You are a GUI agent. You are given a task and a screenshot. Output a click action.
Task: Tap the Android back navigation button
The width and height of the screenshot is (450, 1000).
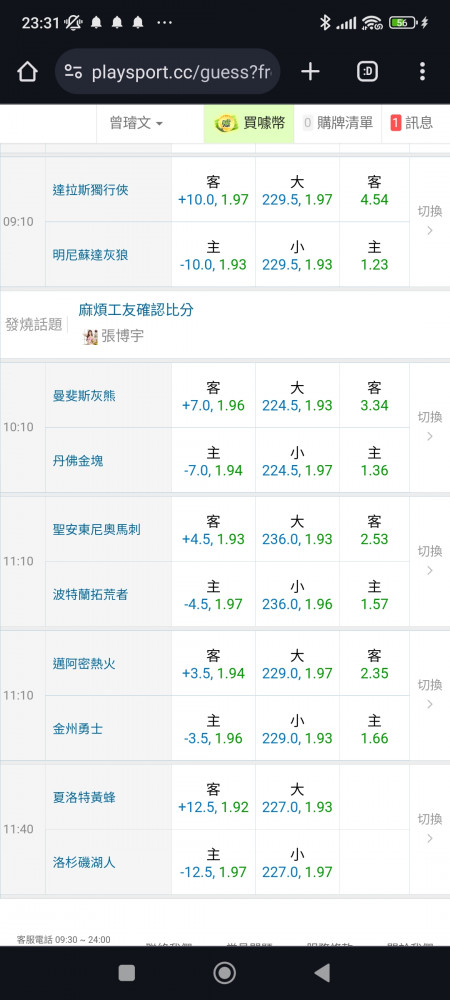[x=323, y=973]
